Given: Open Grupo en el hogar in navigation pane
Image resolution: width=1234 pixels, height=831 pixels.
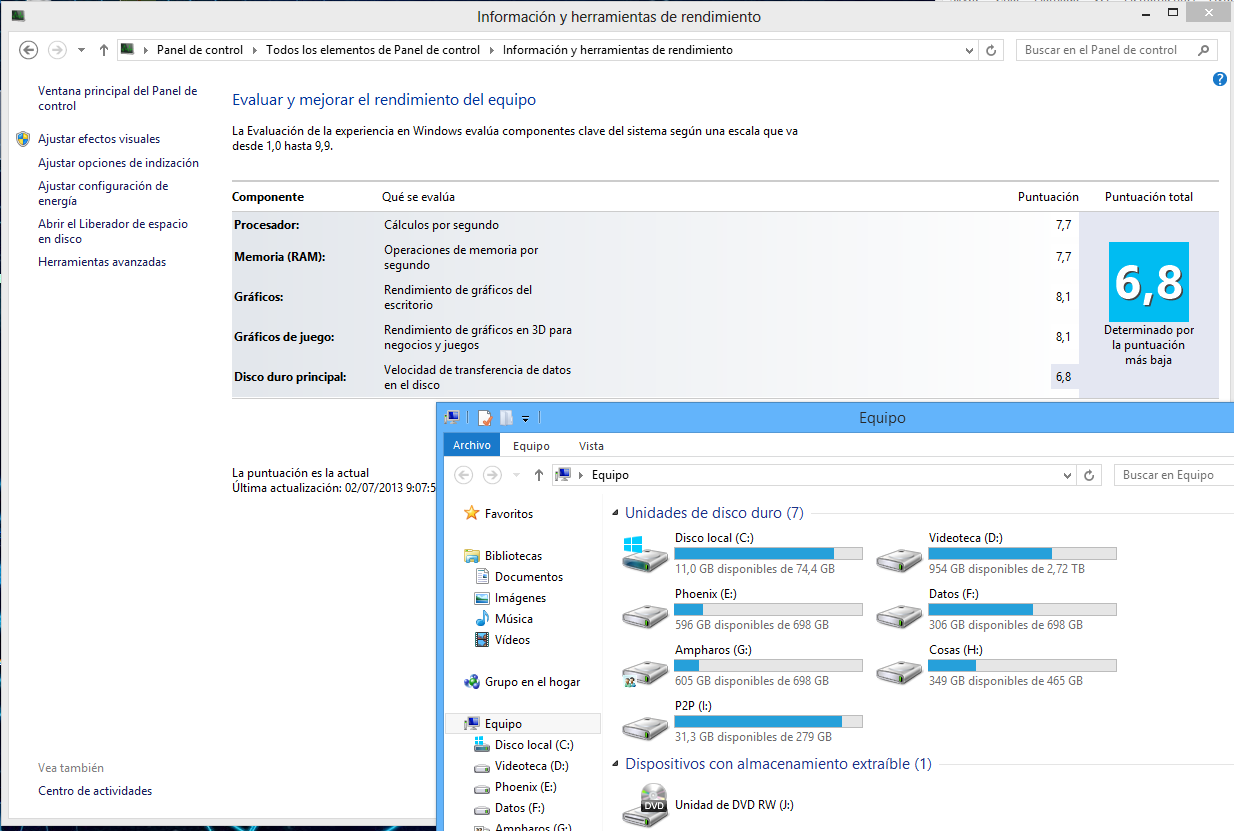Looking at the screenshot, I should tap(532, 682).
